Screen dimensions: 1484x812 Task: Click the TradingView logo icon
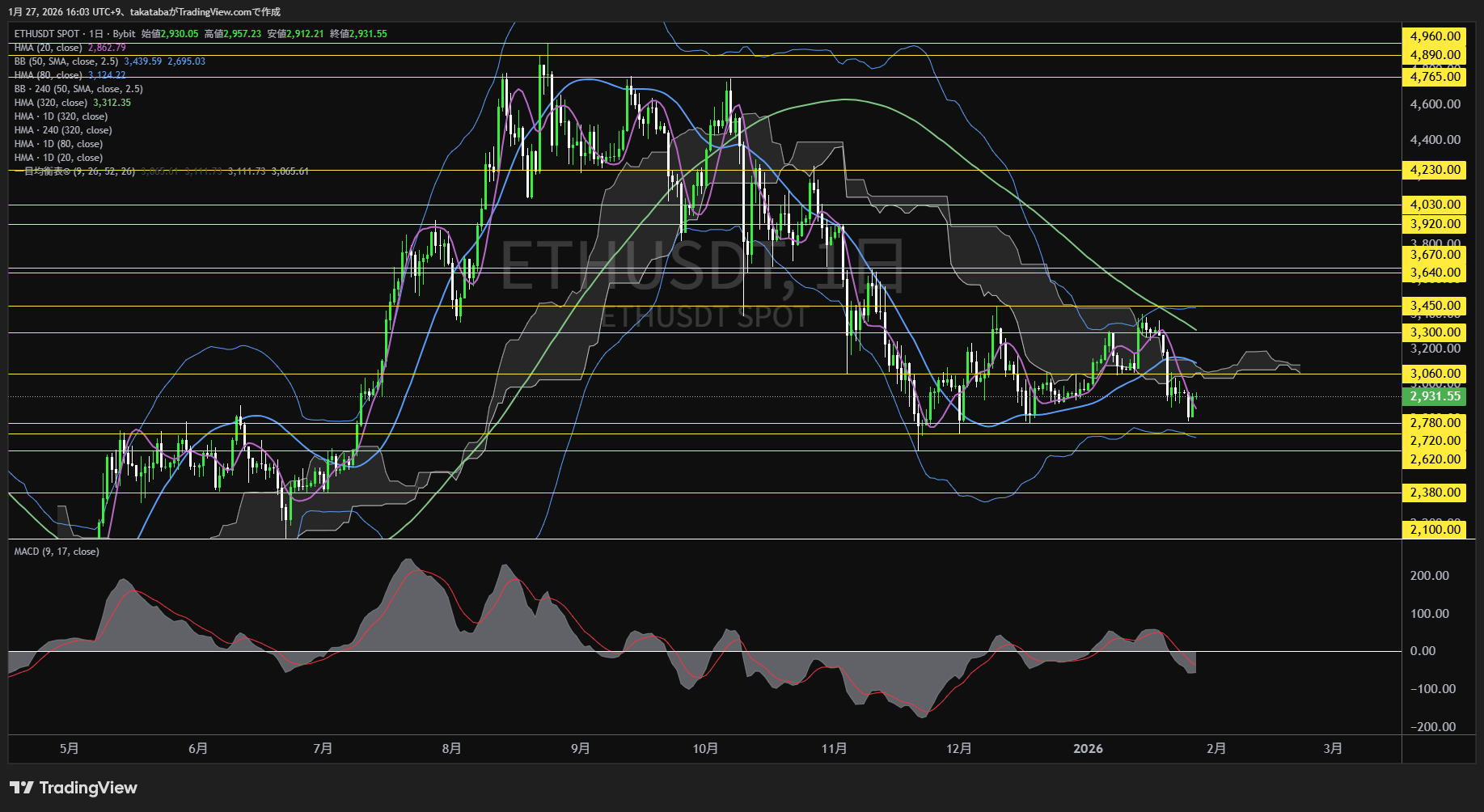pos(22,788)
